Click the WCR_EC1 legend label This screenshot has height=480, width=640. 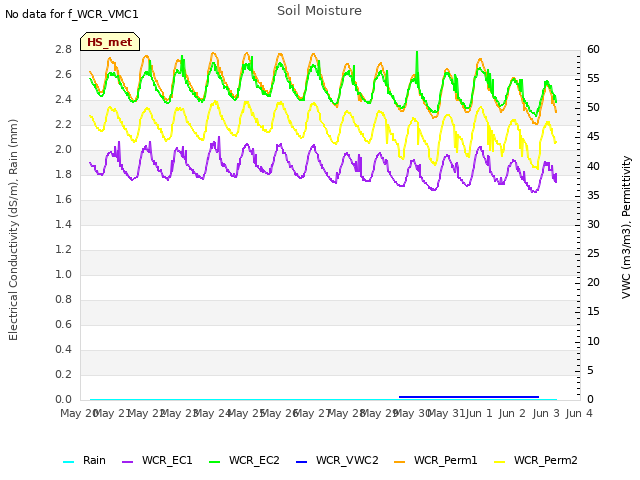[x=167, y=460]
